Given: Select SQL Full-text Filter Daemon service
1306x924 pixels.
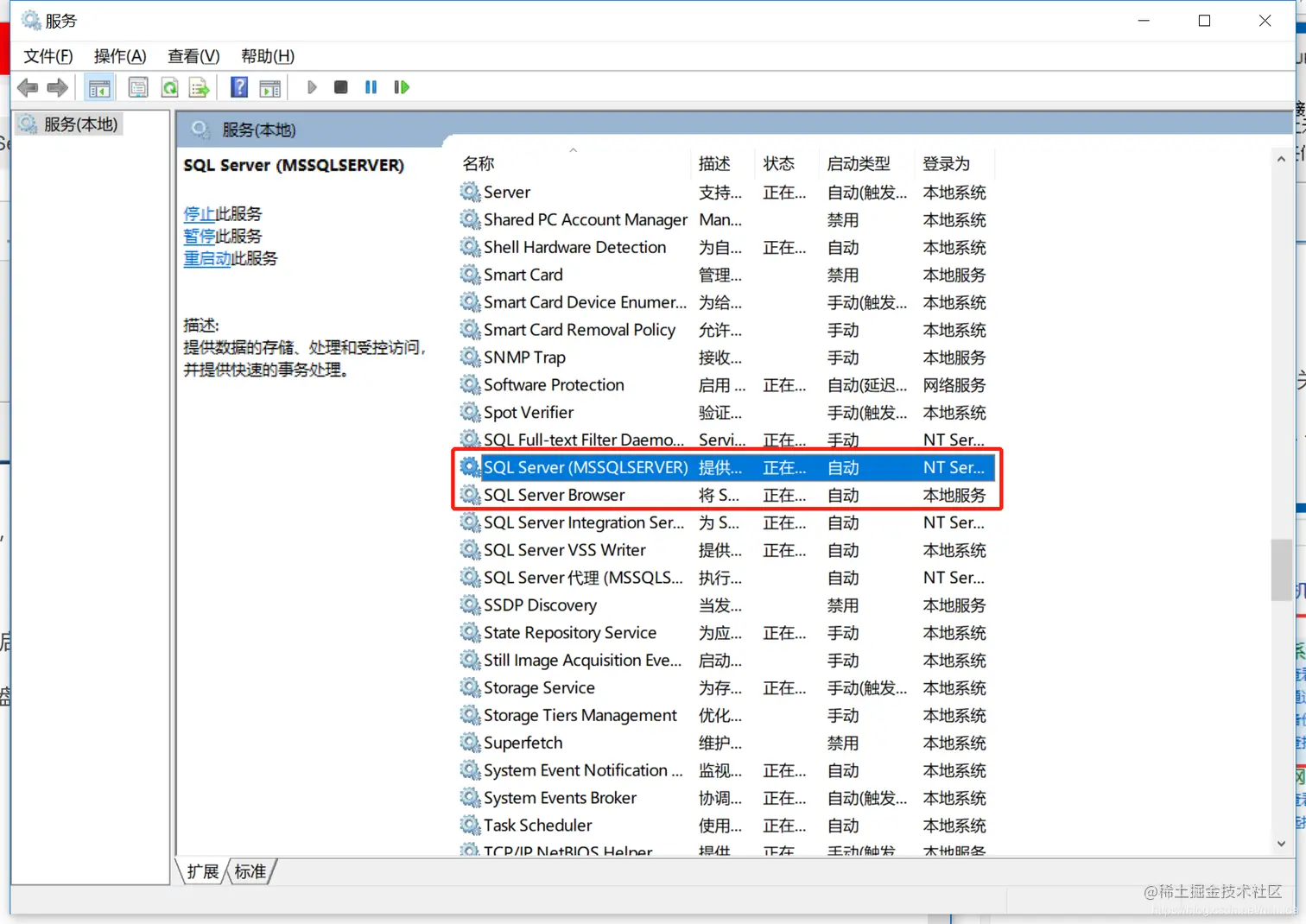Looking at the screenshot, I should click(x=726, y=440).
